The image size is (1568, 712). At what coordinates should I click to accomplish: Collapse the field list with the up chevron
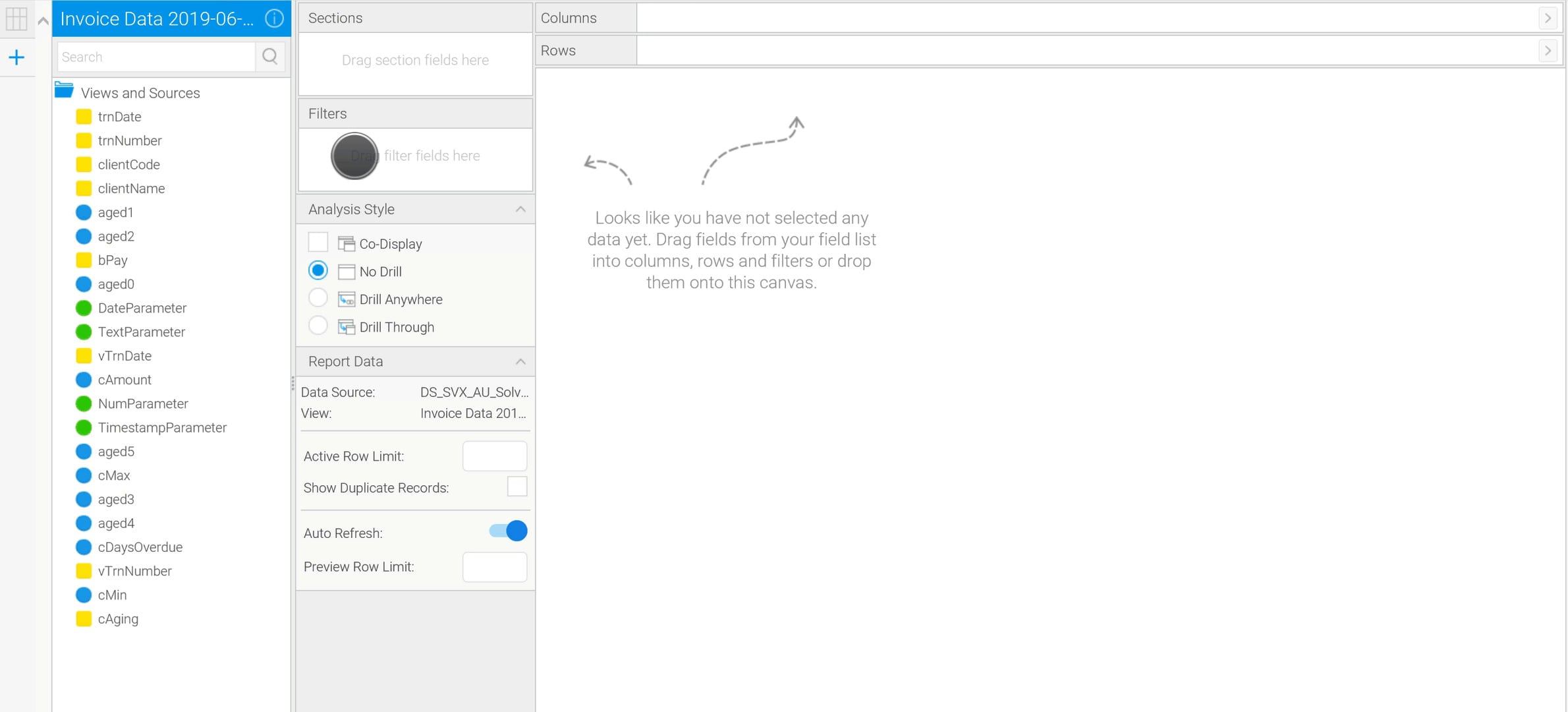pos(43,20)
